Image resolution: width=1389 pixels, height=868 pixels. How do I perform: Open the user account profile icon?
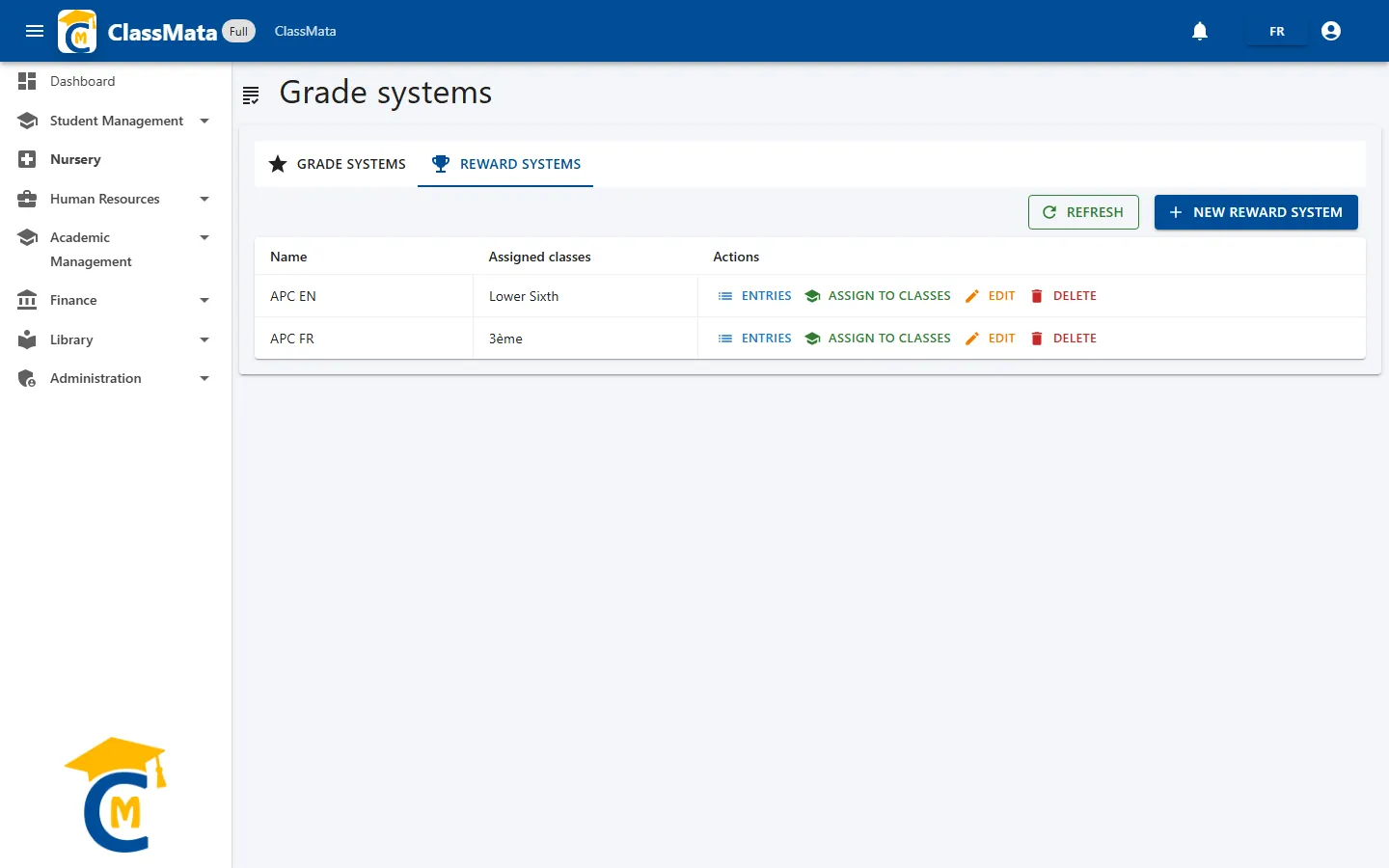[x=1331, y=31]
